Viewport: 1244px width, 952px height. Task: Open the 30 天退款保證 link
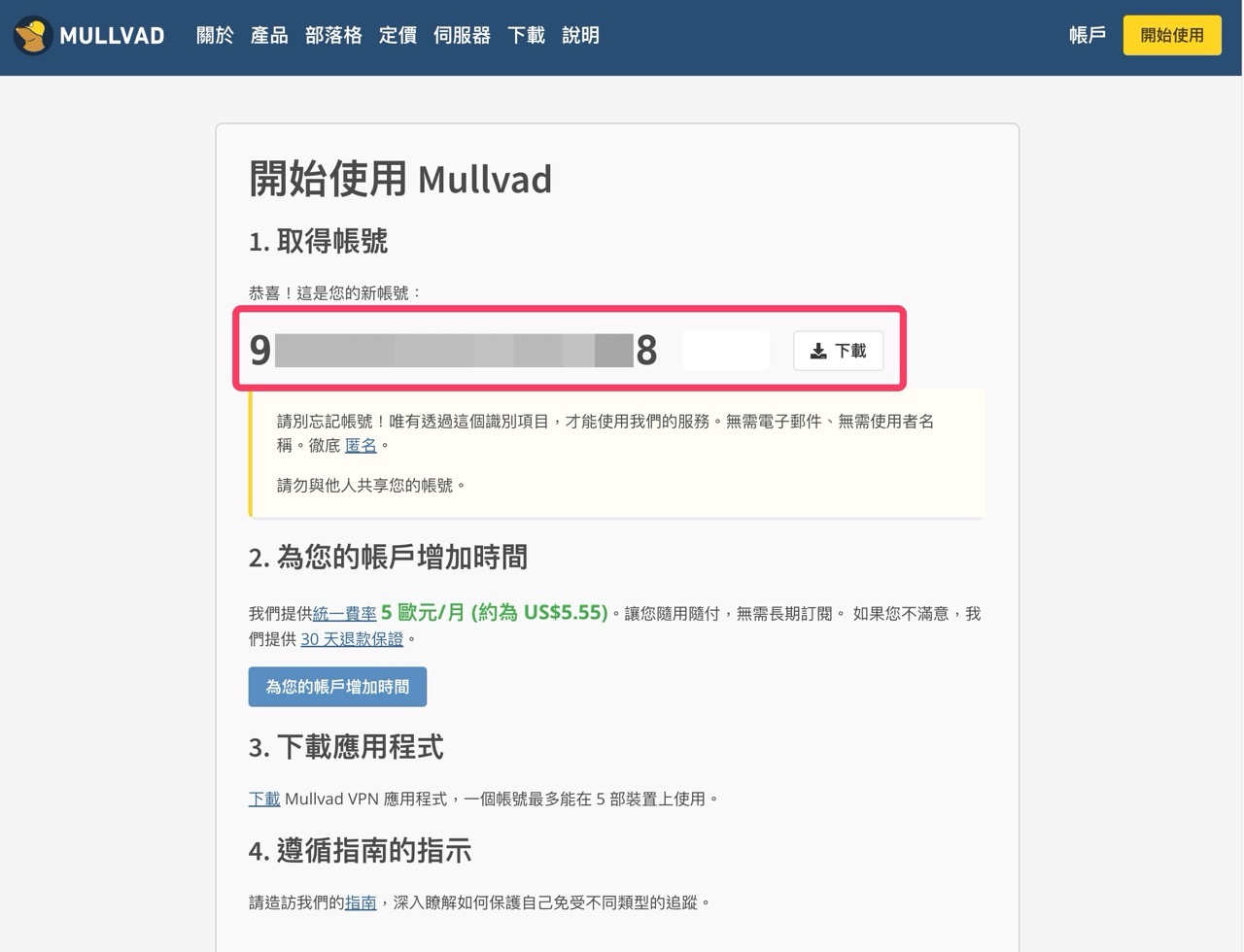coord(352,639)
